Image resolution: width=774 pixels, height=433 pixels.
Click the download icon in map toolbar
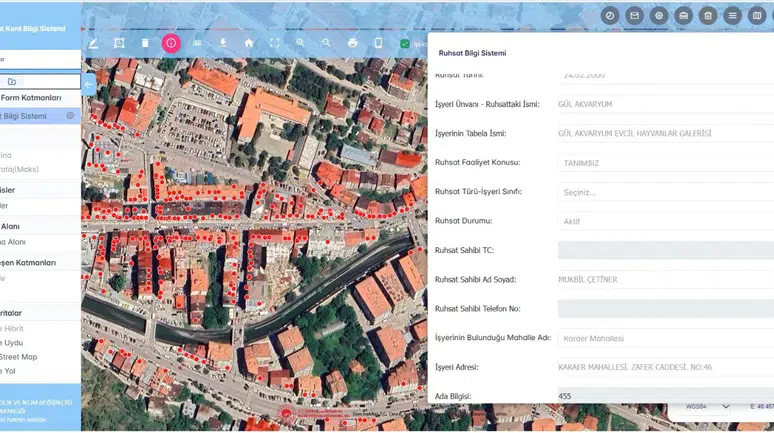tap(223, 43)
